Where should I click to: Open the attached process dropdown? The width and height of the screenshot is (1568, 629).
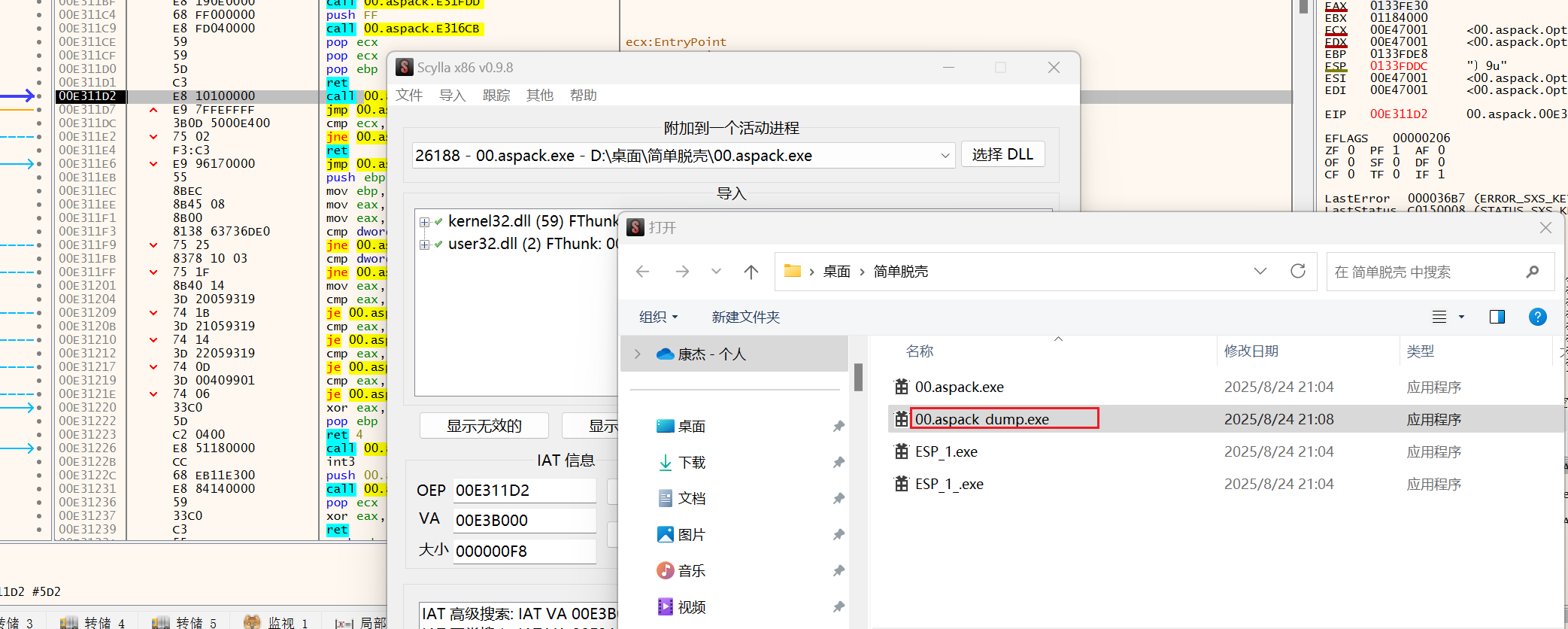(945, 156)
